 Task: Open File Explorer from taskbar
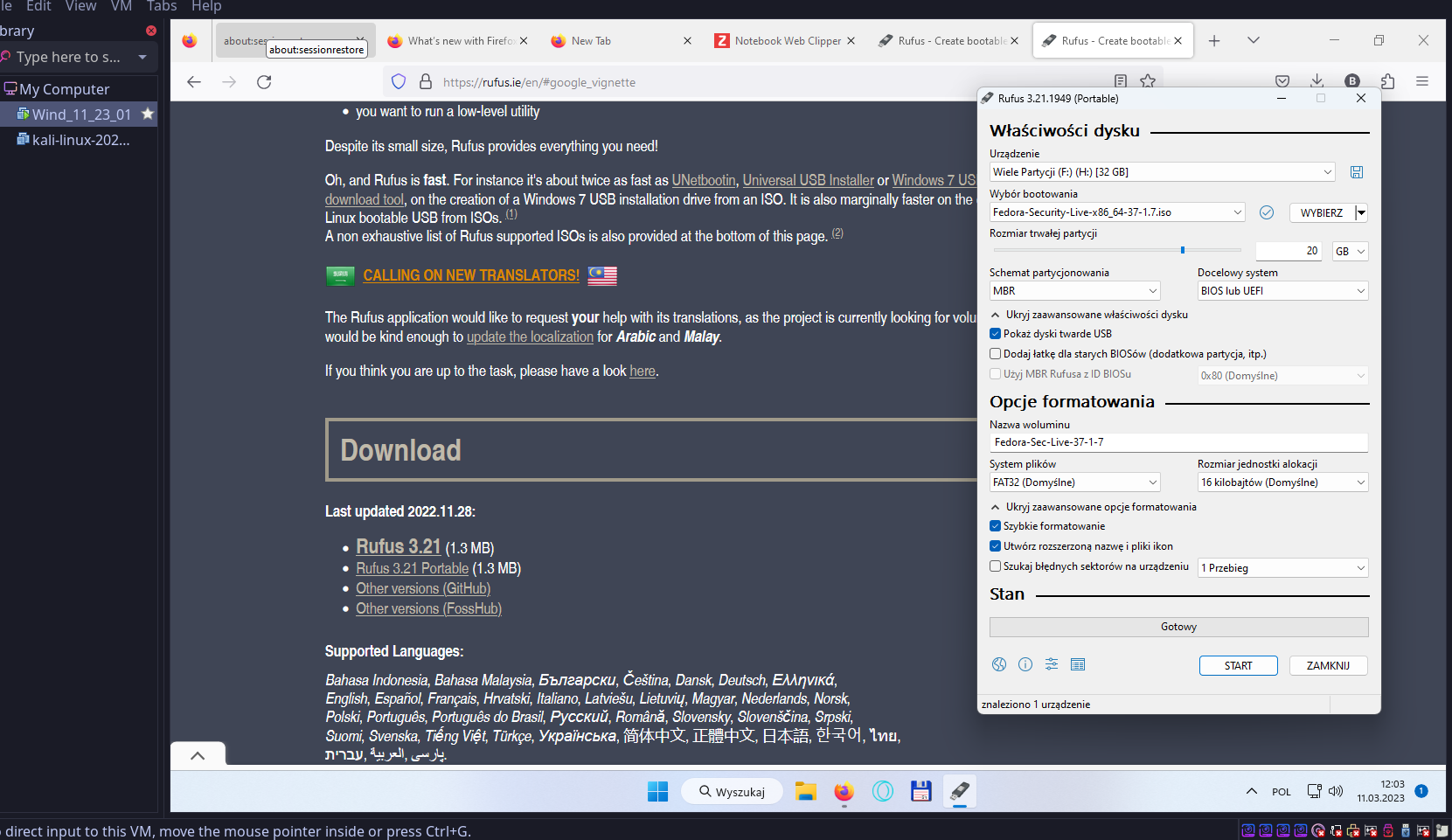coord(805,791)
